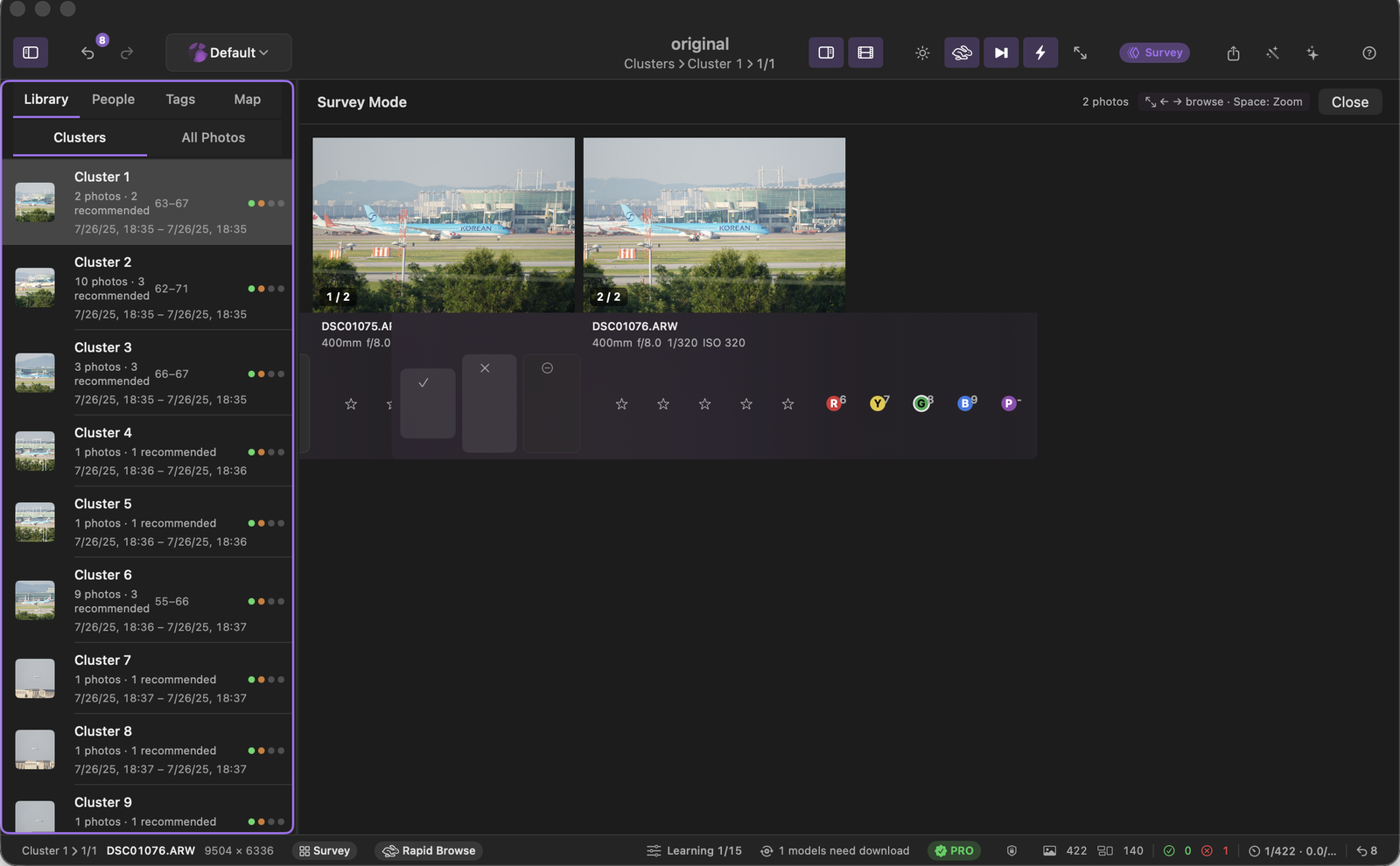Apply the green G color label
The height and width of the screenshot is (866, 1400).
(922, 403)
